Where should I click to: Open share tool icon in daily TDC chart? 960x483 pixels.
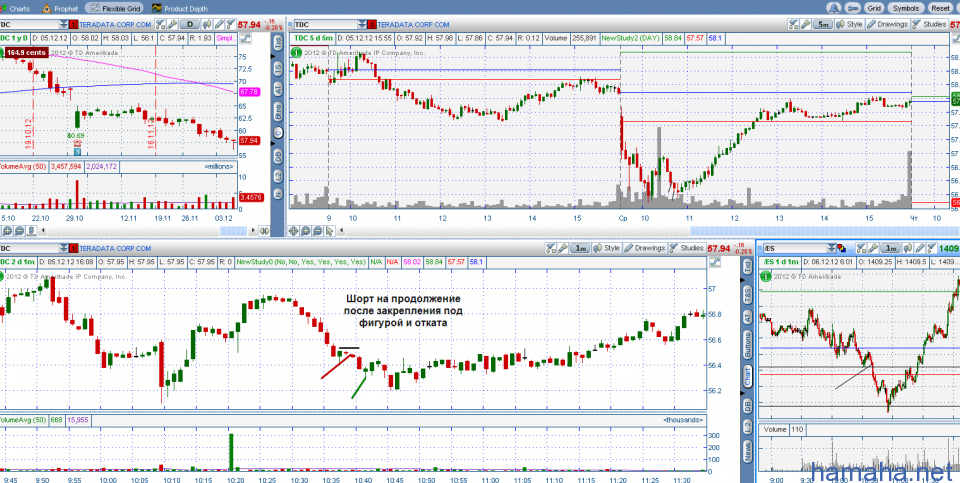point(160,24)
